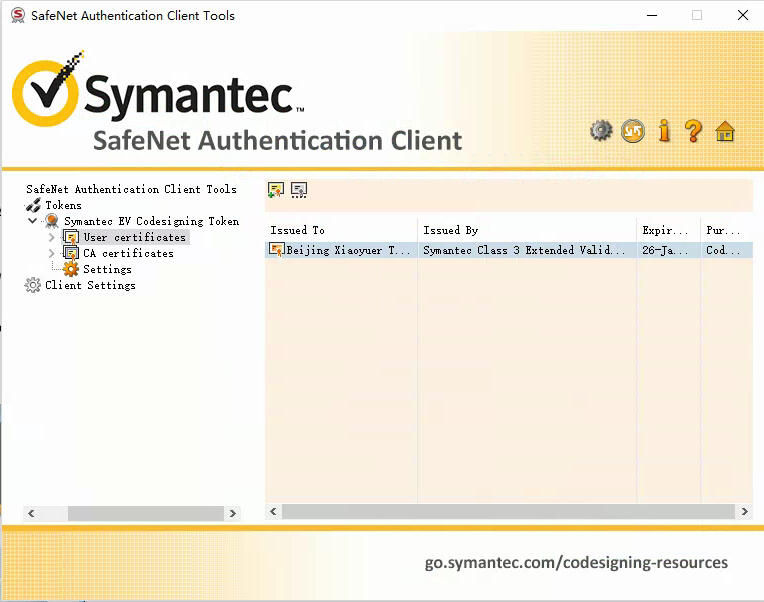Click left arrow of tree panel scrollbar
Screen dimensions: 764x602
coord(31,513)
